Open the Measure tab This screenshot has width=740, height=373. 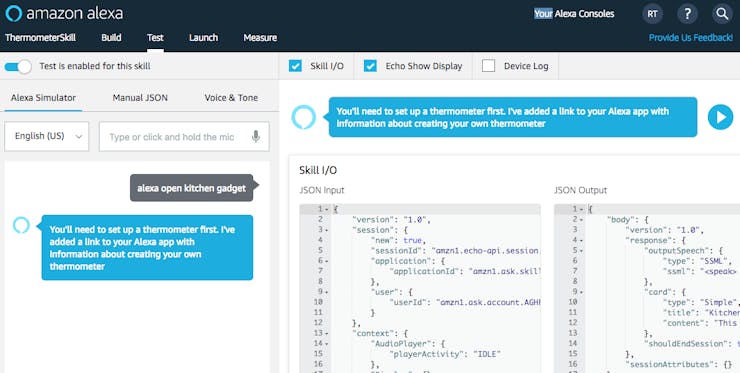260,38
